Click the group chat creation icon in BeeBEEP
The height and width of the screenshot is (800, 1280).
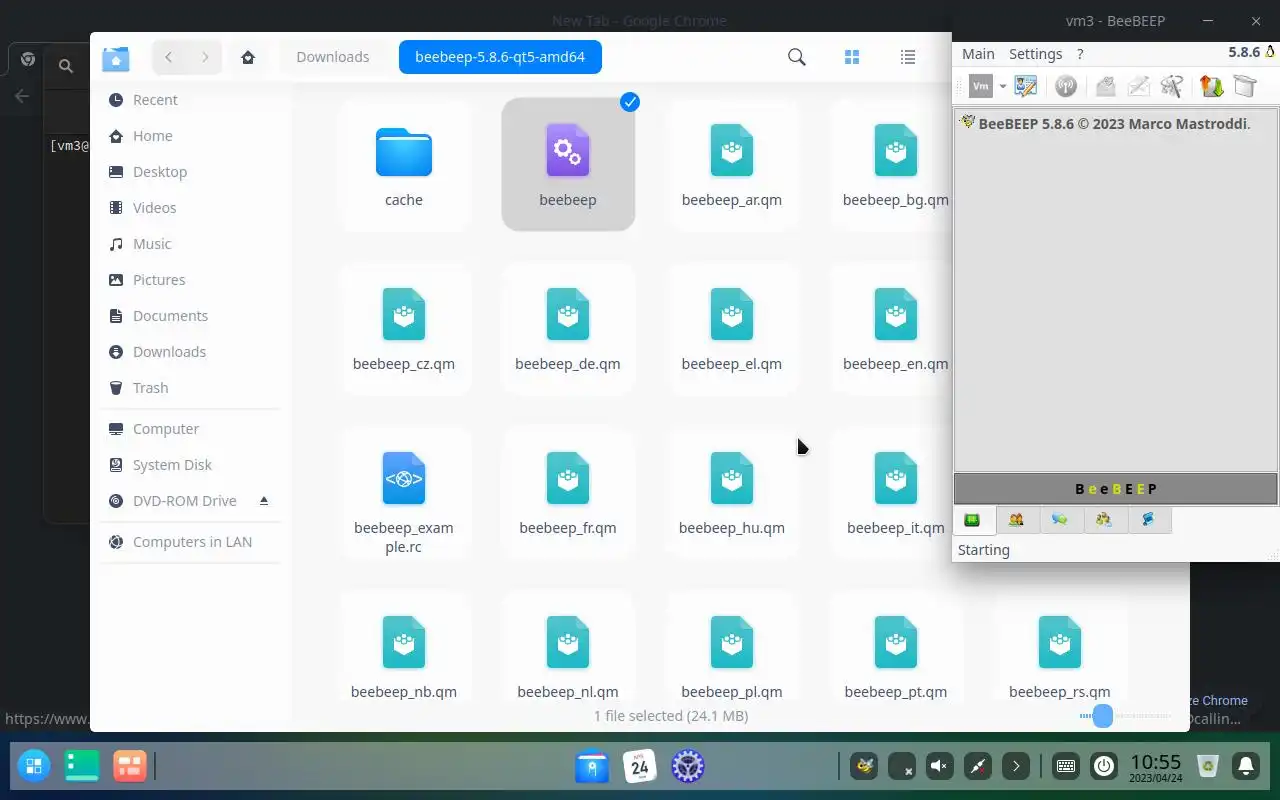coord(1172,86)
